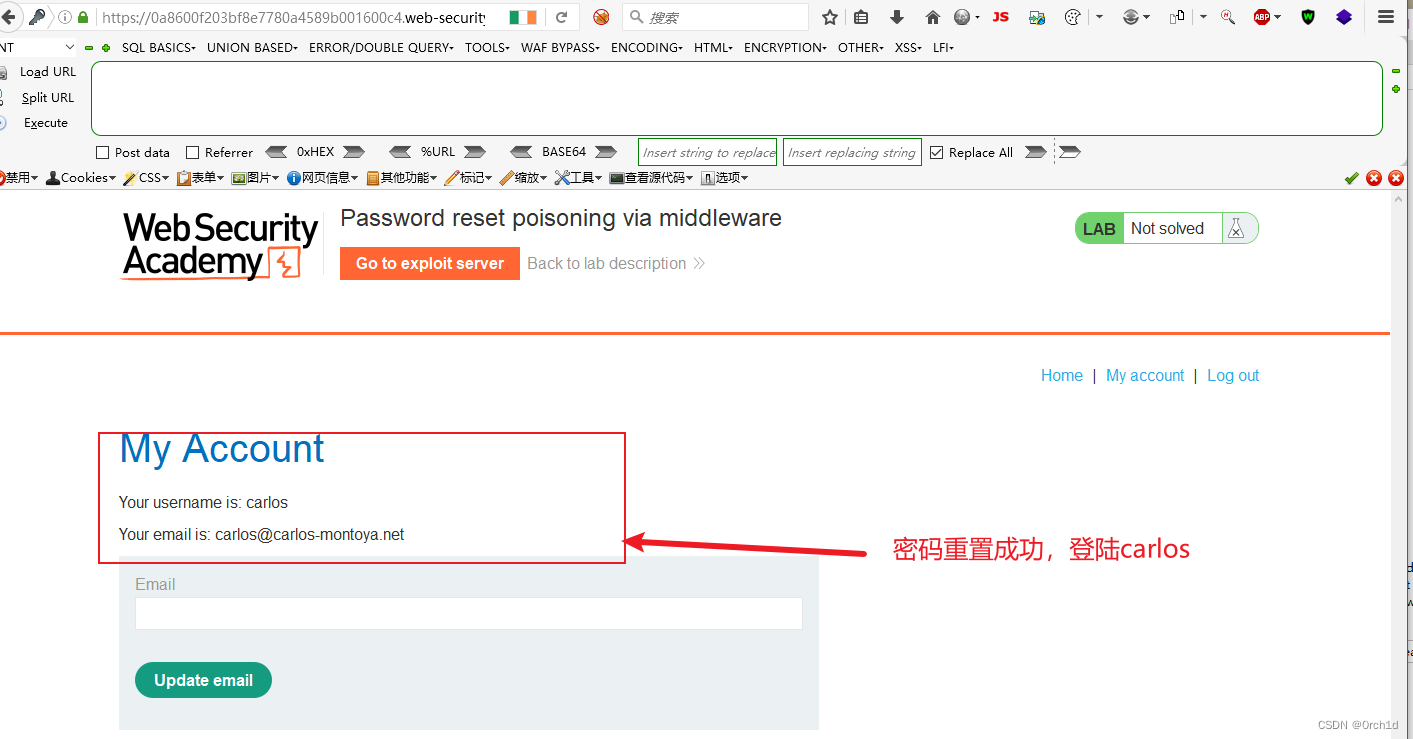Open the XSS dropdown menu
This screenshot has width=1413, height=739.
pos(908,48)
